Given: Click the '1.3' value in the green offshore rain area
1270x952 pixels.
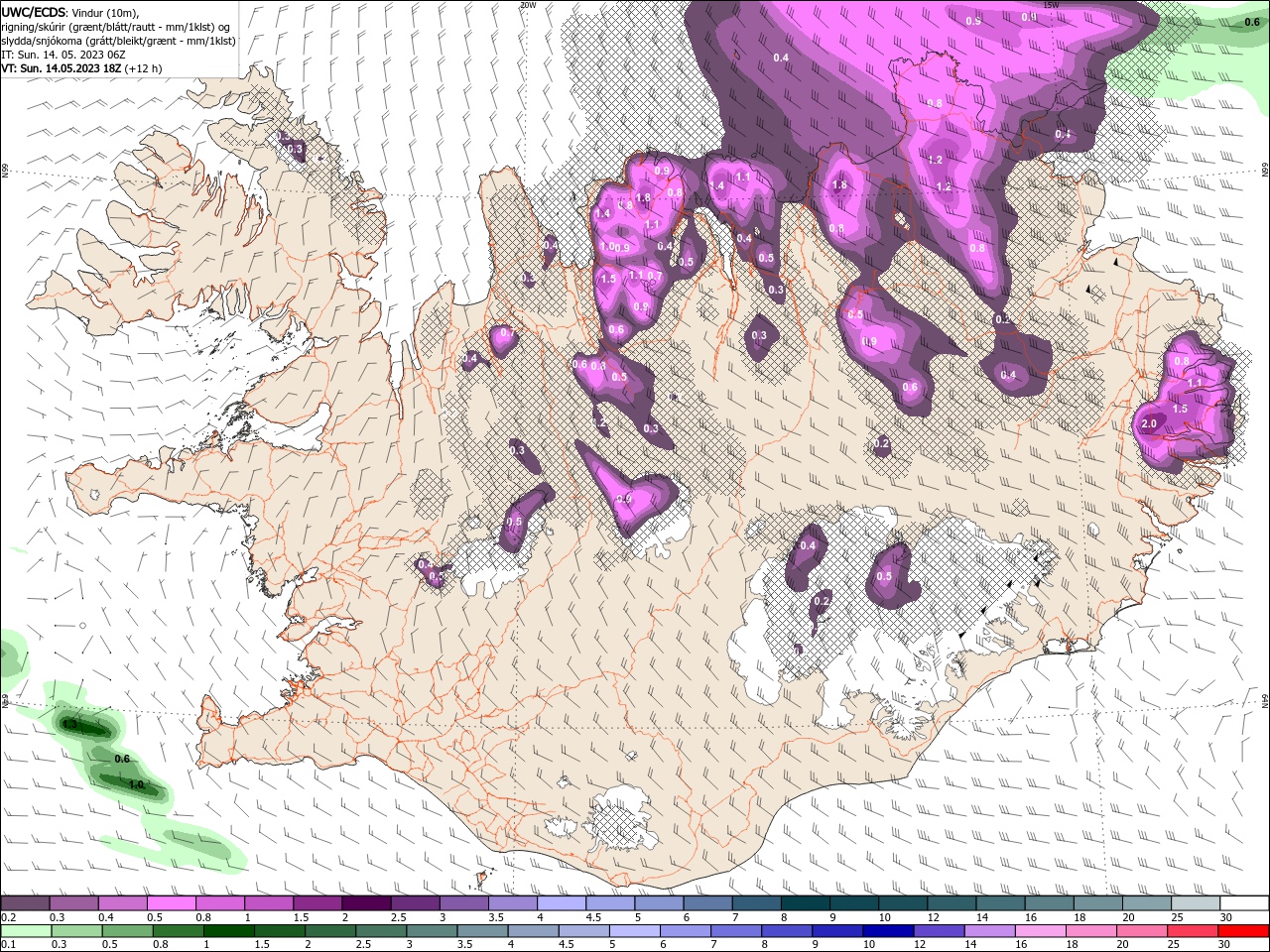Looking at the screenshot, I should point(69,725).
